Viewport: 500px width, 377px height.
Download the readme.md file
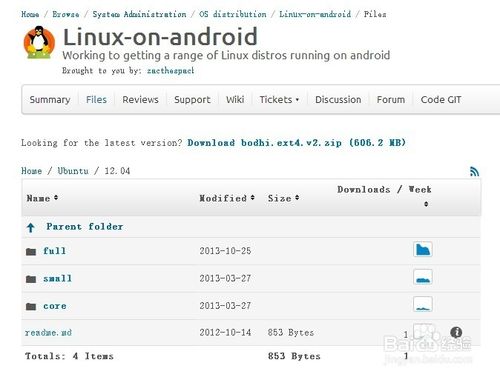pos(48,332)
